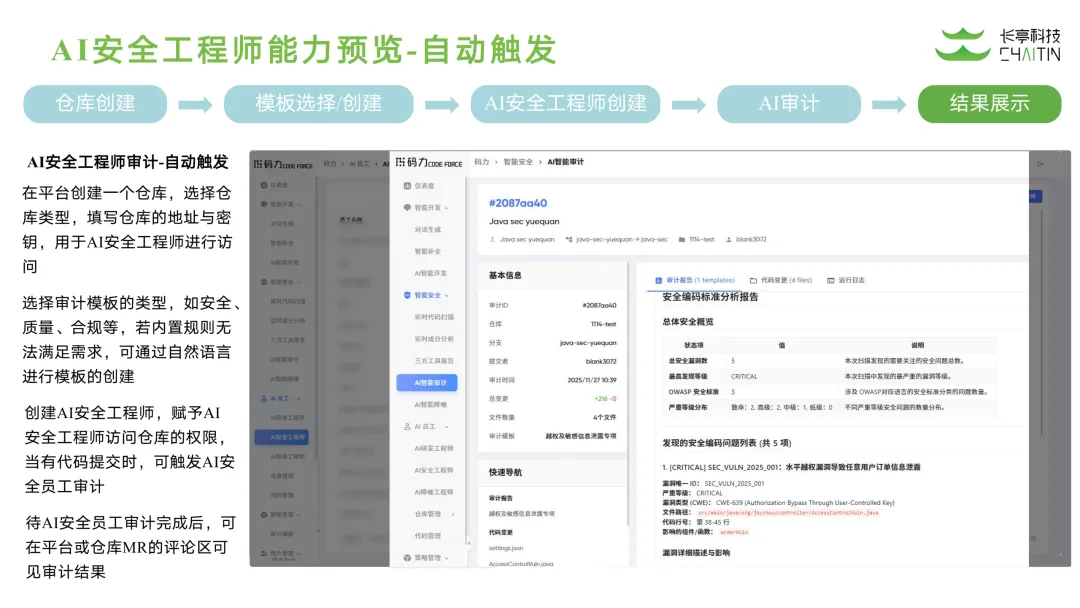This screenshot has width=1080, height=608.
Task: Click the 策略管理 cube icon
Action: (x=407, y=558)
